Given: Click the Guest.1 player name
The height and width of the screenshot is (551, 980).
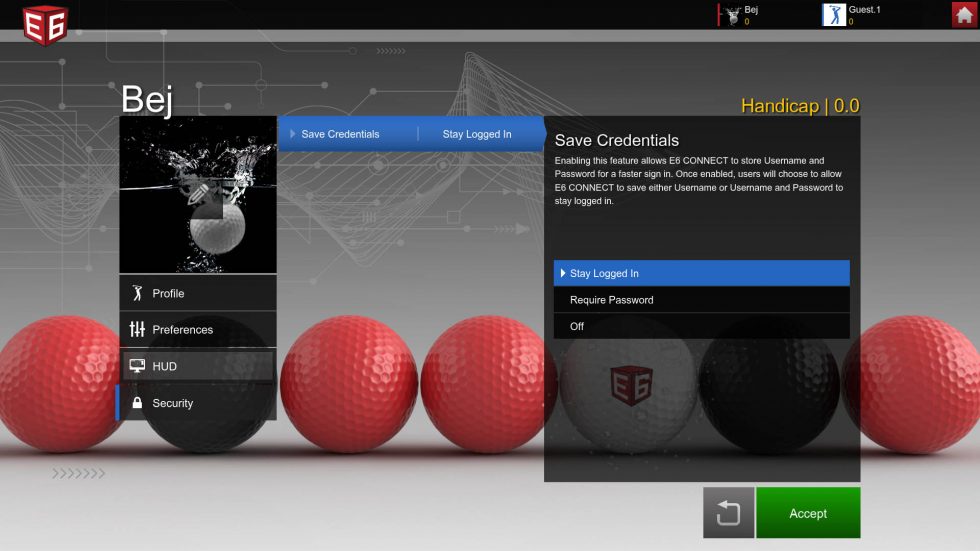Looking at the screenshot, I should click(x=864, y=9).
